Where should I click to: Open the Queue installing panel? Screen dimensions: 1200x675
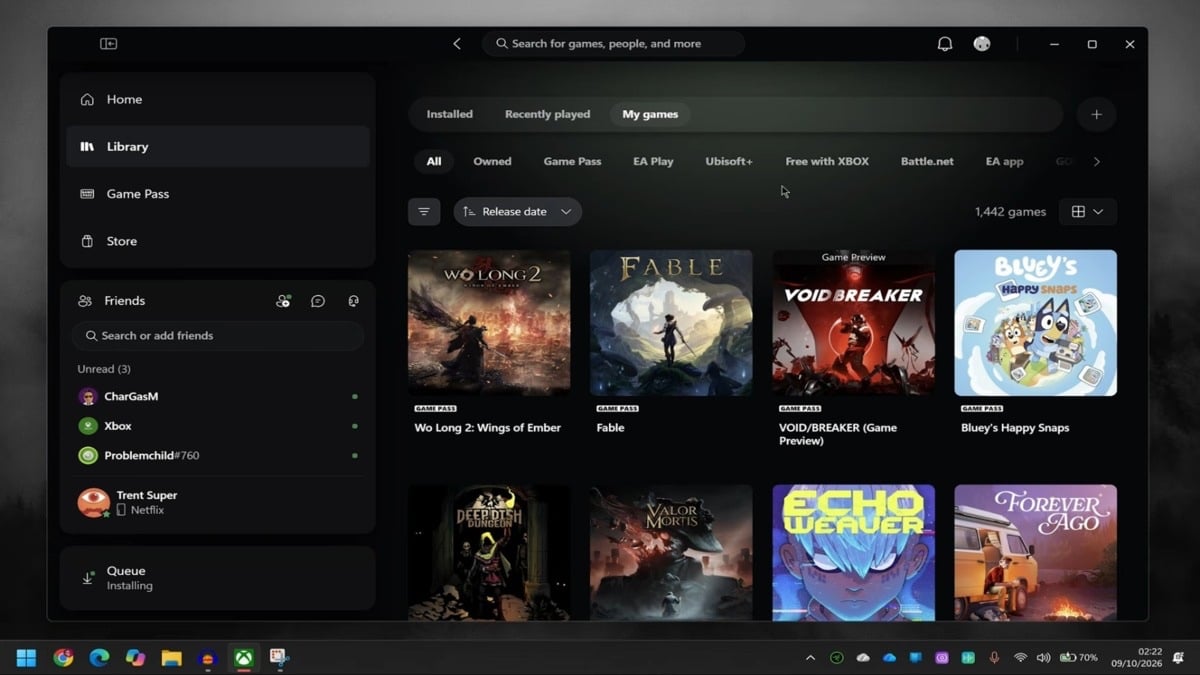tap(218, 578)
